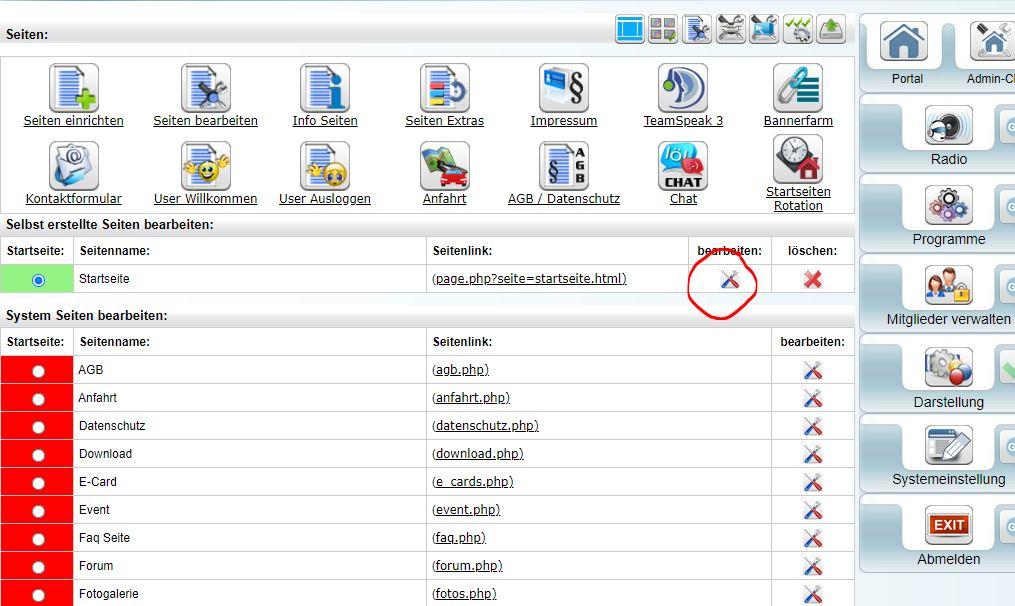Select AGB as the Startseite radio button
Image resolution: width=1015 pixels, height=606 pixels.
pyautogui.click(x=38, y=371)
